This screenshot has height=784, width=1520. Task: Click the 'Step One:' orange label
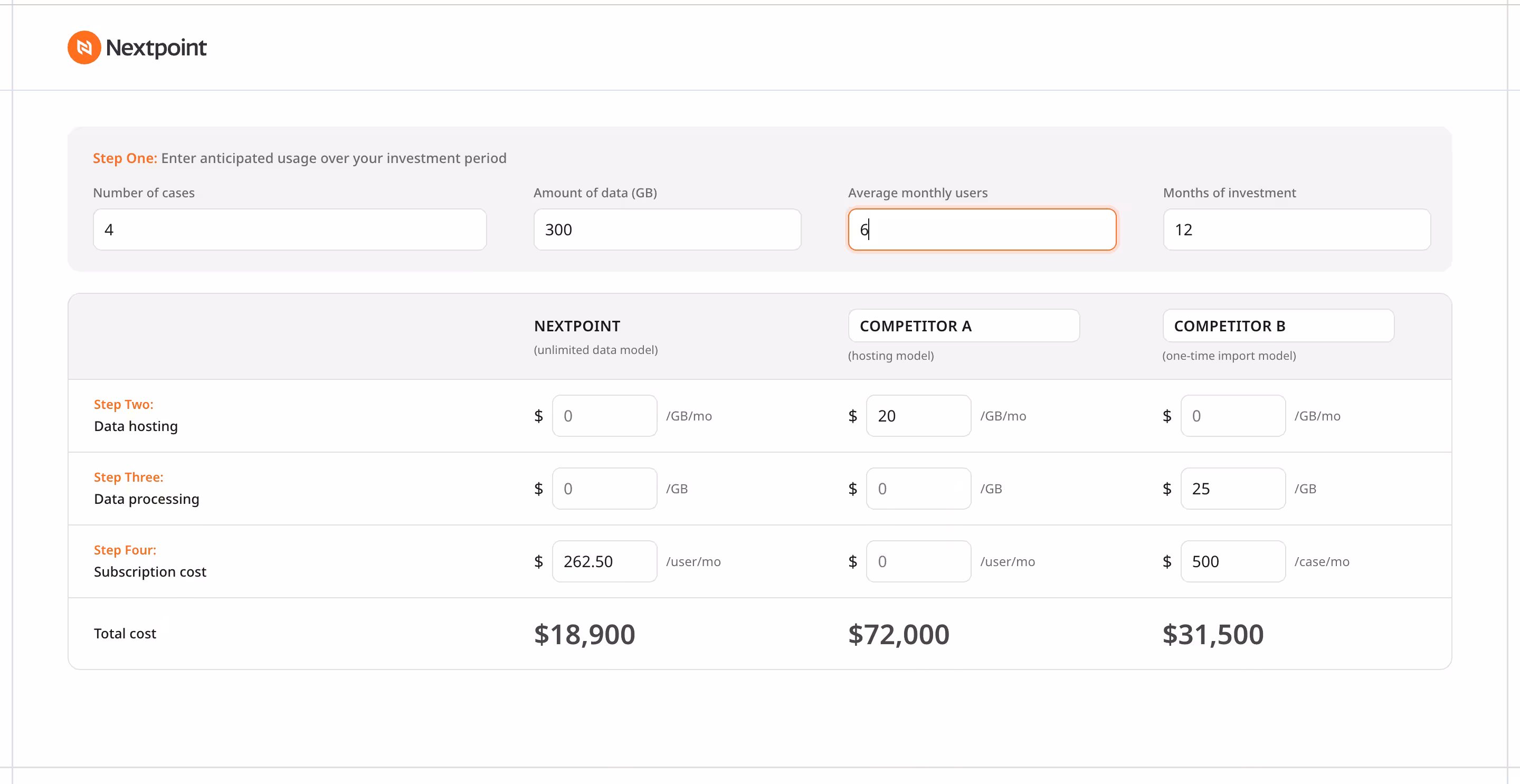click(x=125, y=158)
